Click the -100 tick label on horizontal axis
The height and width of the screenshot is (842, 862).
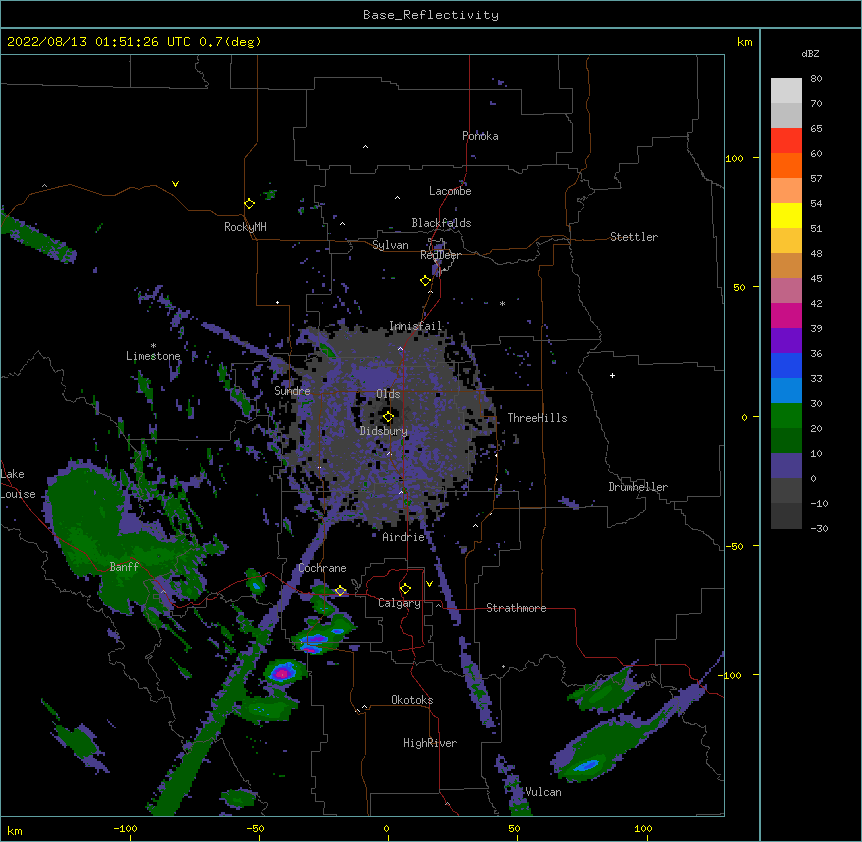click(x=125, y=829)
